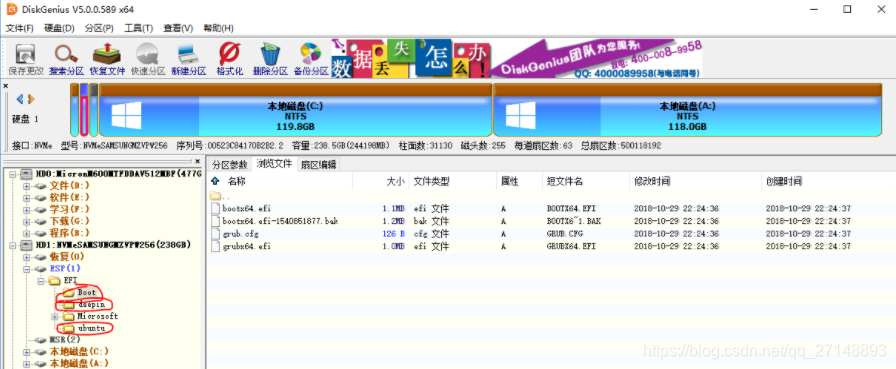
Task: Select 本地磁盘(C:) in the tree
Action: coord(79,352)
